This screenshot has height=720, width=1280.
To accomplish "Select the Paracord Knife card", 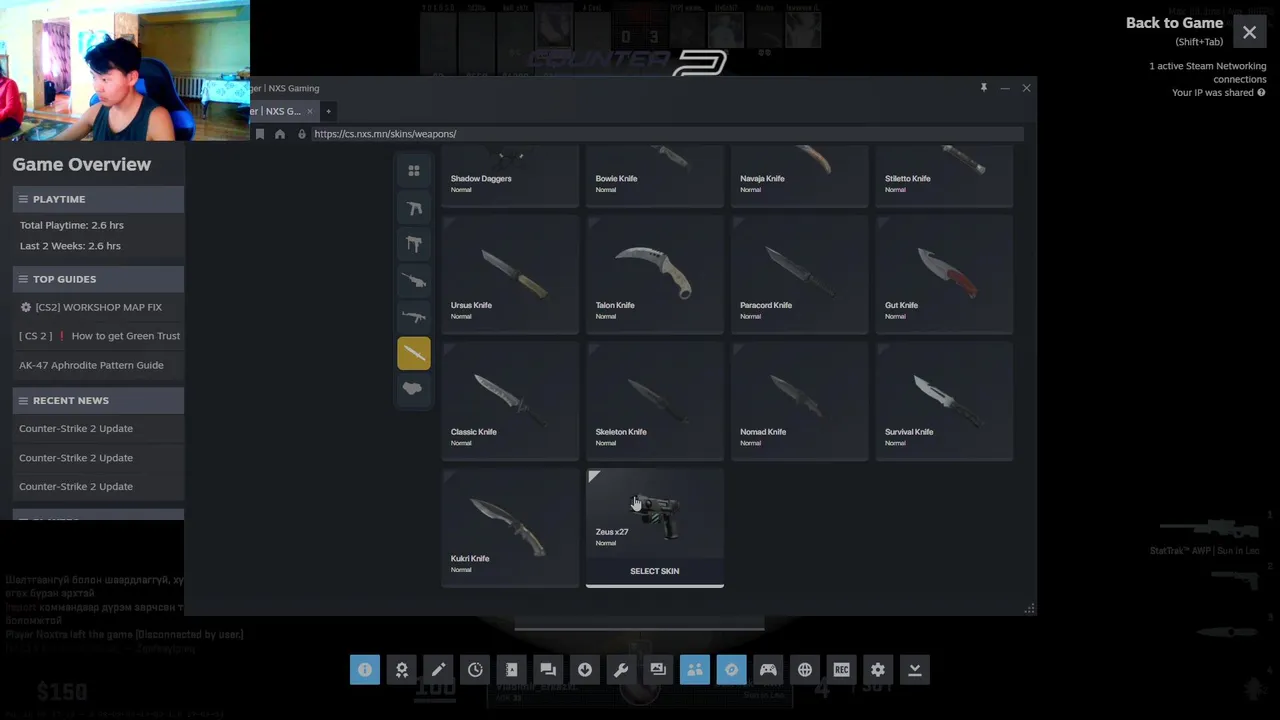I will pyautogui.click(x=800, y=274).
